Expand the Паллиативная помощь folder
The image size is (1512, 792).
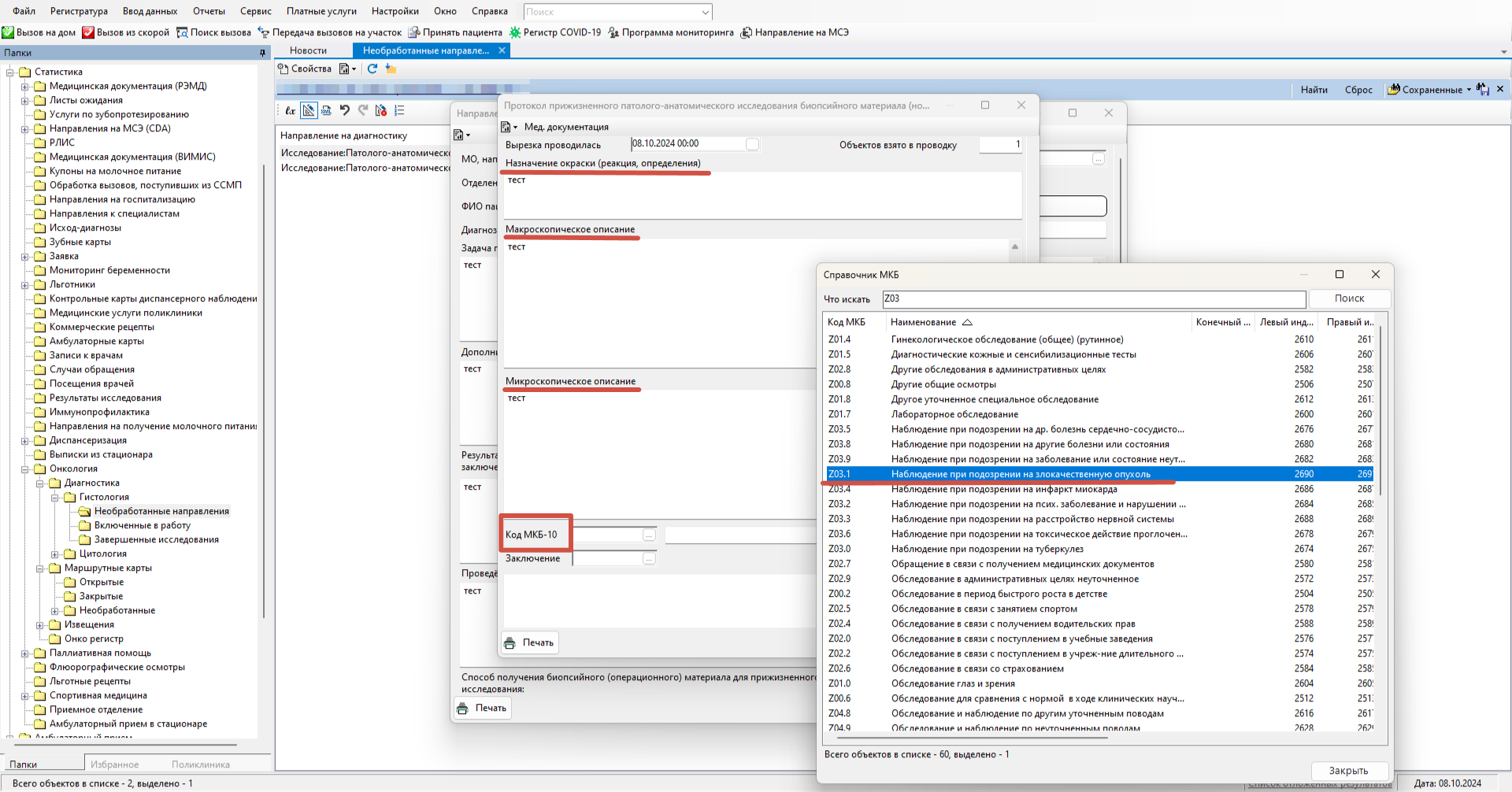(x=24, y=653)
